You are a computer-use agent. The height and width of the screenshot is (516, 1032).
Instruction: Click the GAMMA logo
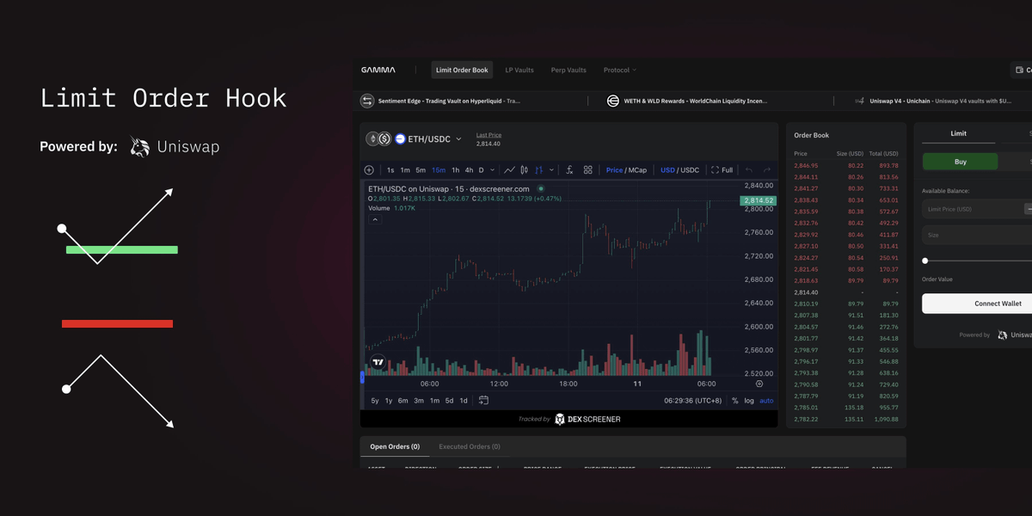tap(378, 70)
